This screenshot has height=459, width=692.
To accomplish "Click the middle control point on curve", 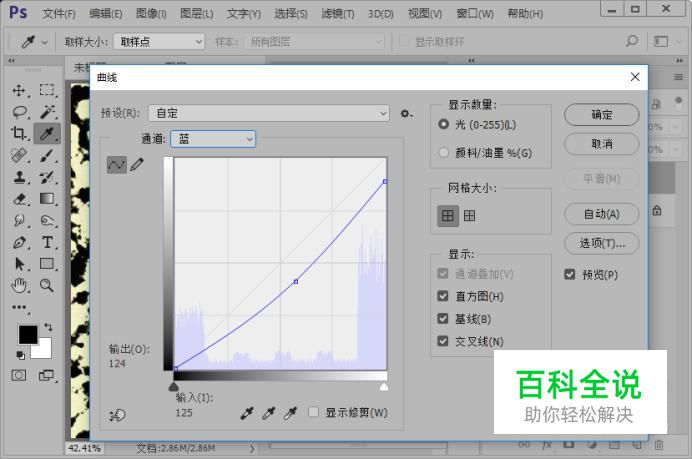I will (x=296, y=281).
